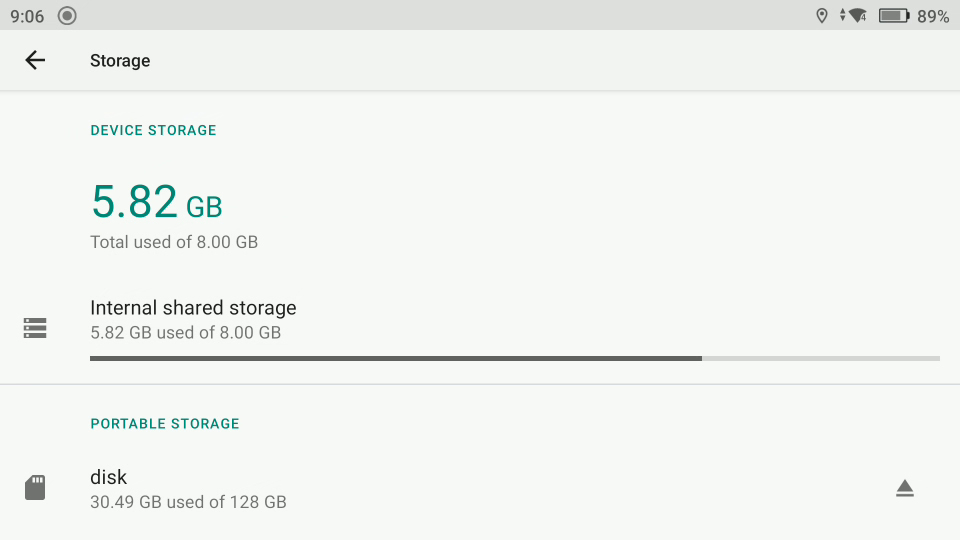Screen dimensions: 960x540
Task: Tap the Wi-Fi signal status icon
Action: coord(857,15)
